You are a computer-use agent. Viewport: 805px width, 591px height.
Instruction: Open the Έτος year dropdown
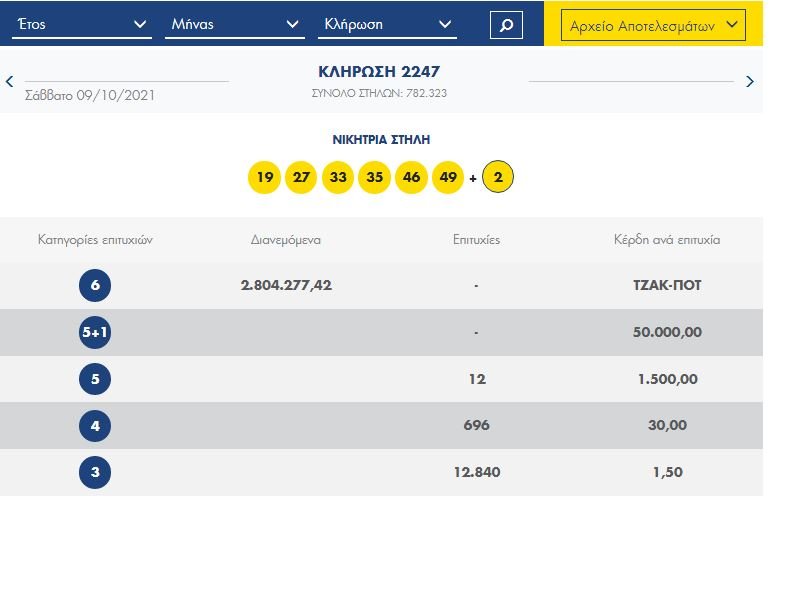point(81,25)
